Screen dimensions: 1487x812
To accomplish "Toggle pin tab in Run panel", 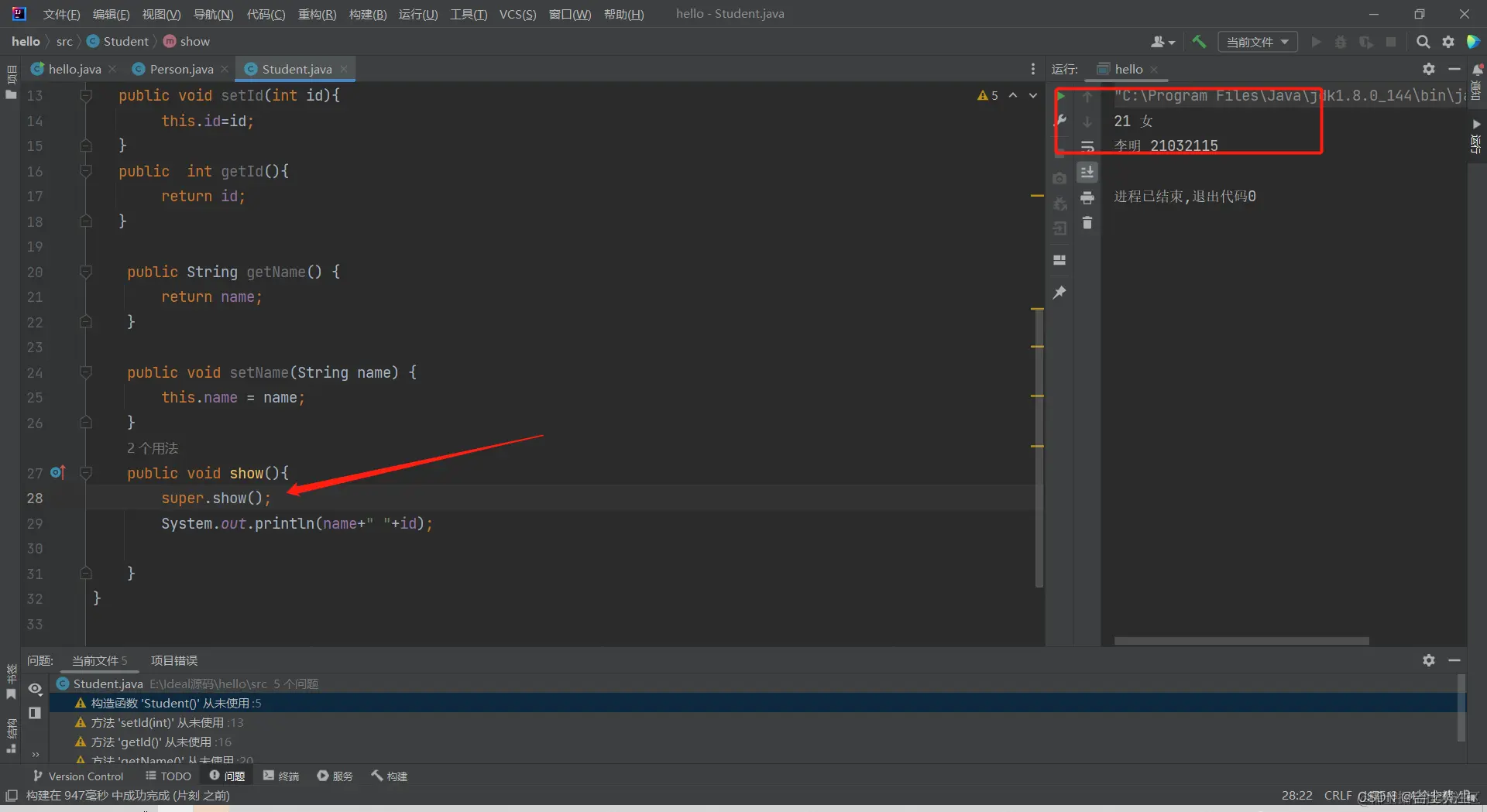I will point(1059,293).
